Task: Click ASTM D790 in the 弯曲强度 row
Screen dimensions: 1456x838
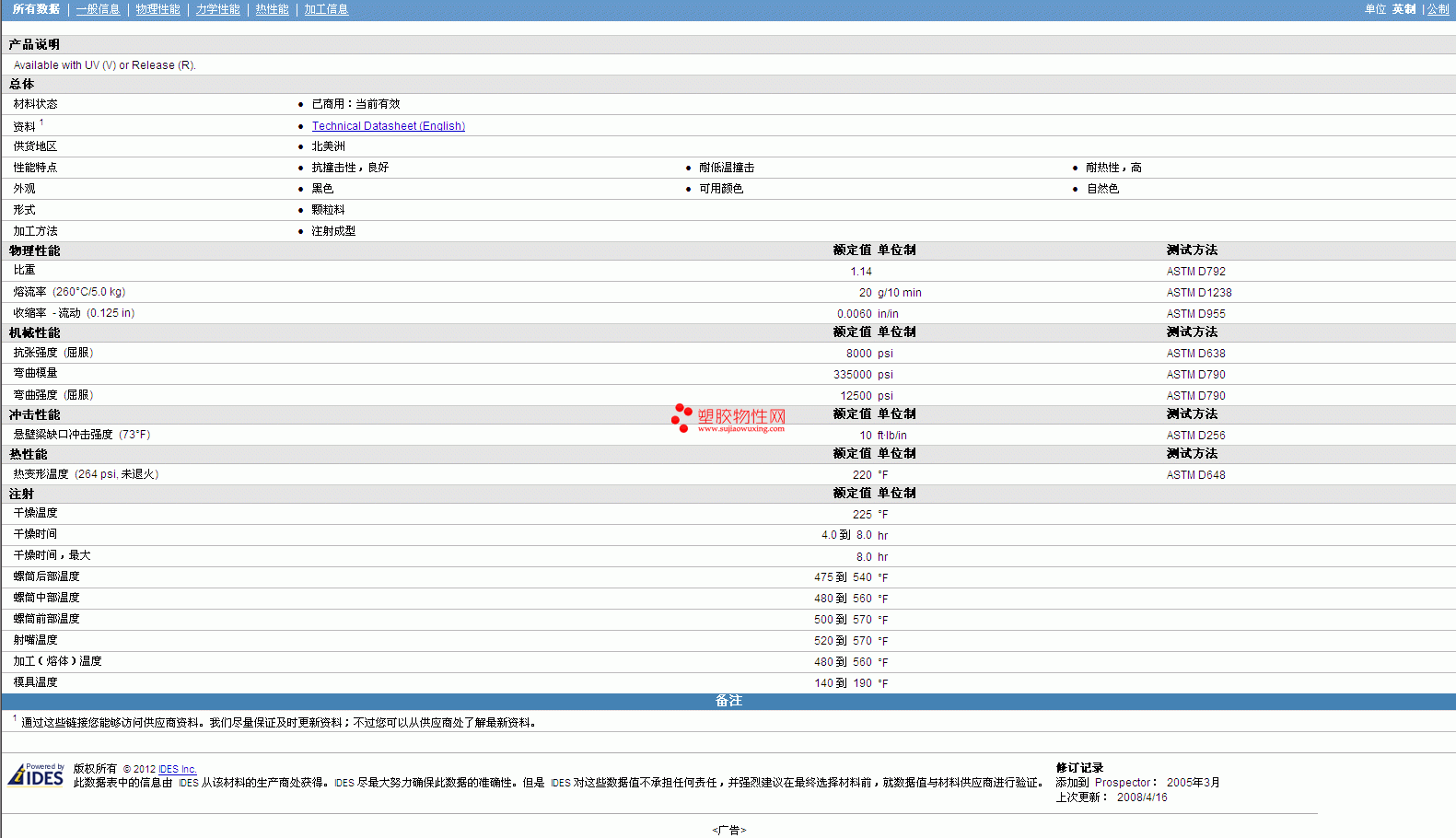Action: point(1195,396)
